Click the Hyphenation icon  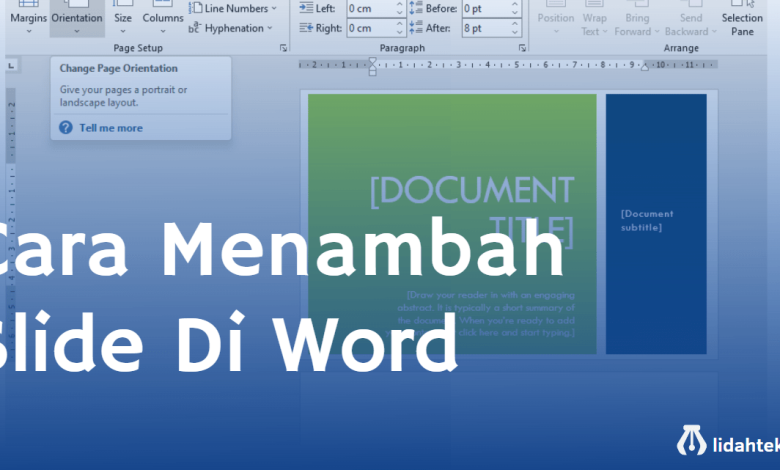click(x=195, y=28)
